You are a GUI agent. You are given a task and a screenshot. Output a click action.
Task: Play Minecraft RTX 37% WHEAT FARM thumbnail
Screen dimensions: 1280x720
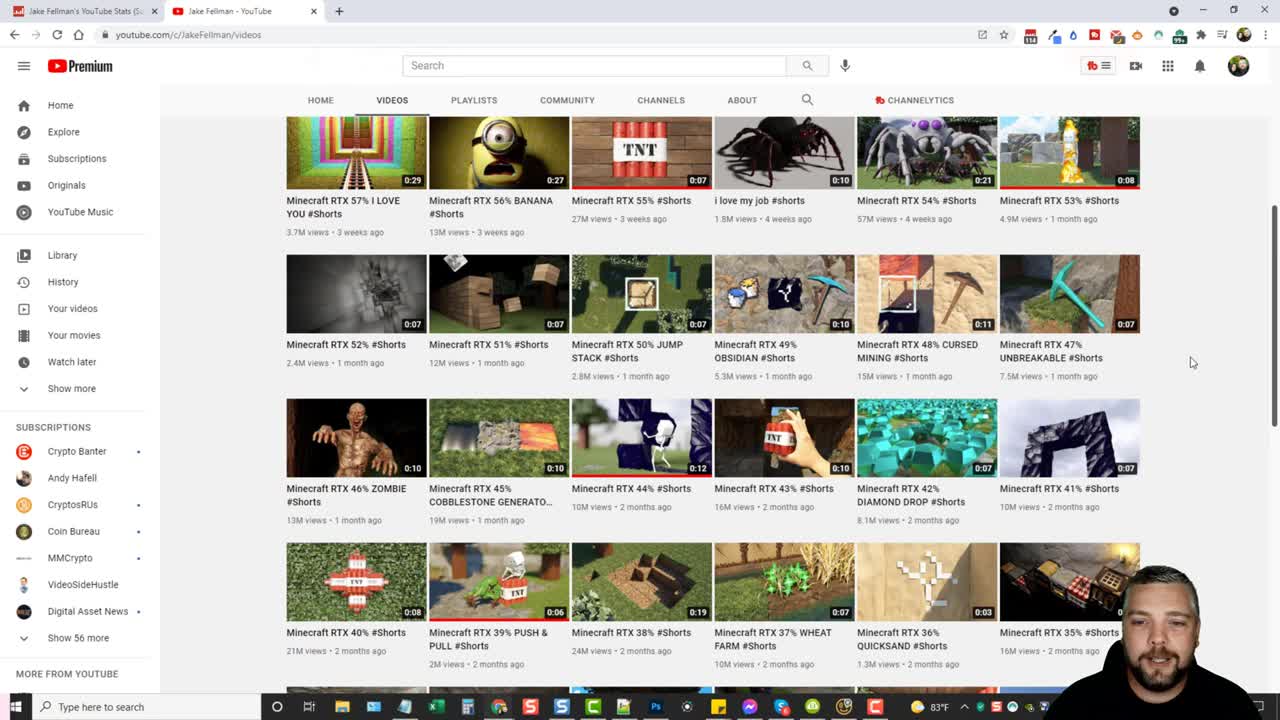[784, 582]
